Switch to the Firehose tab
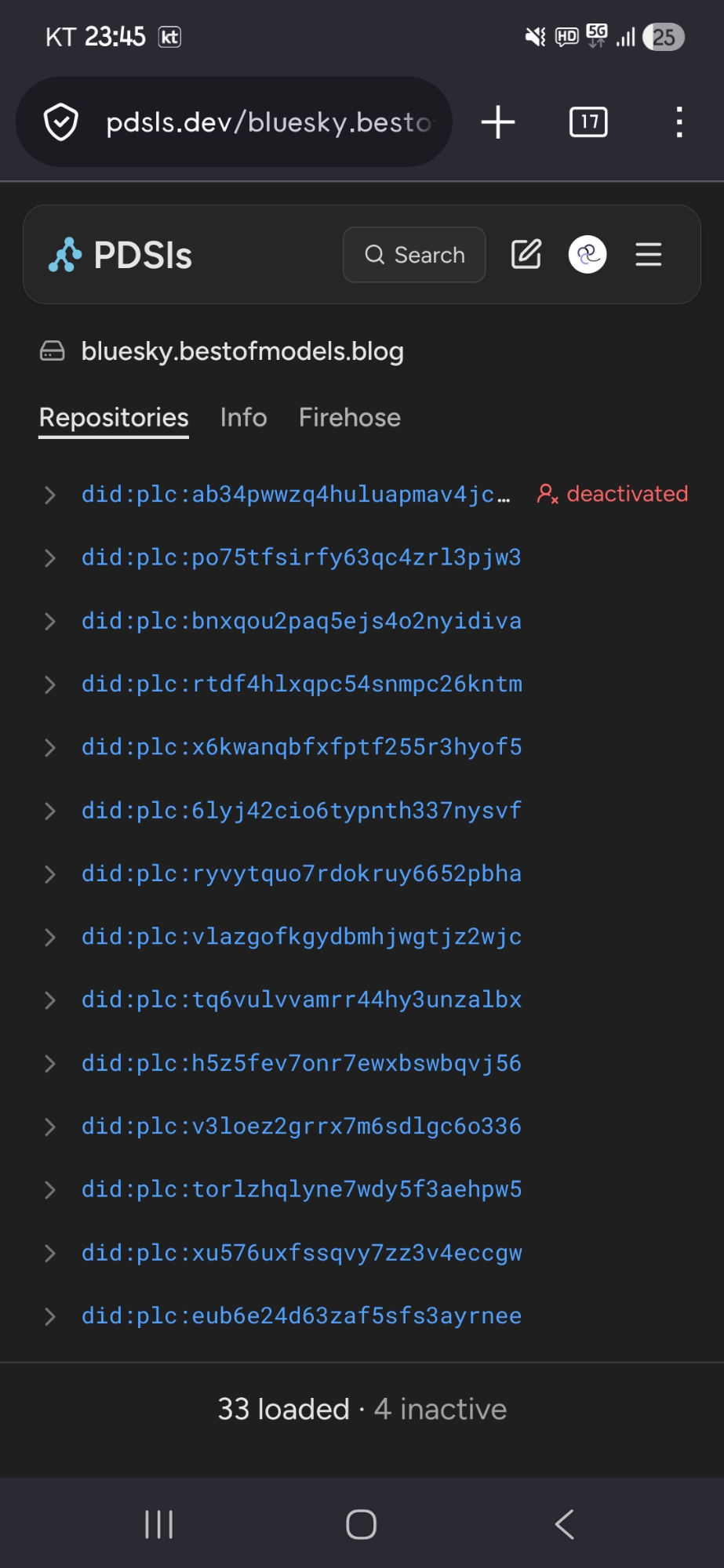 pos(349,418)
